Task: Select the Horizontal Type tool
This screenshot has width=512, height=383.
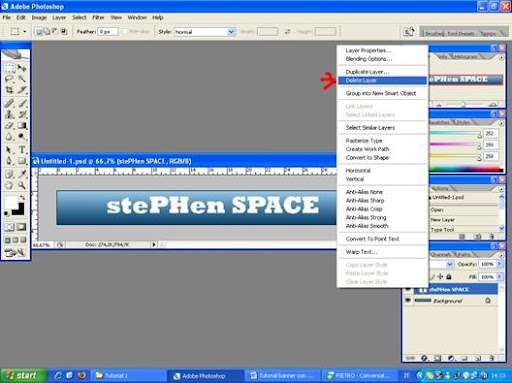Action: point(22,150)
